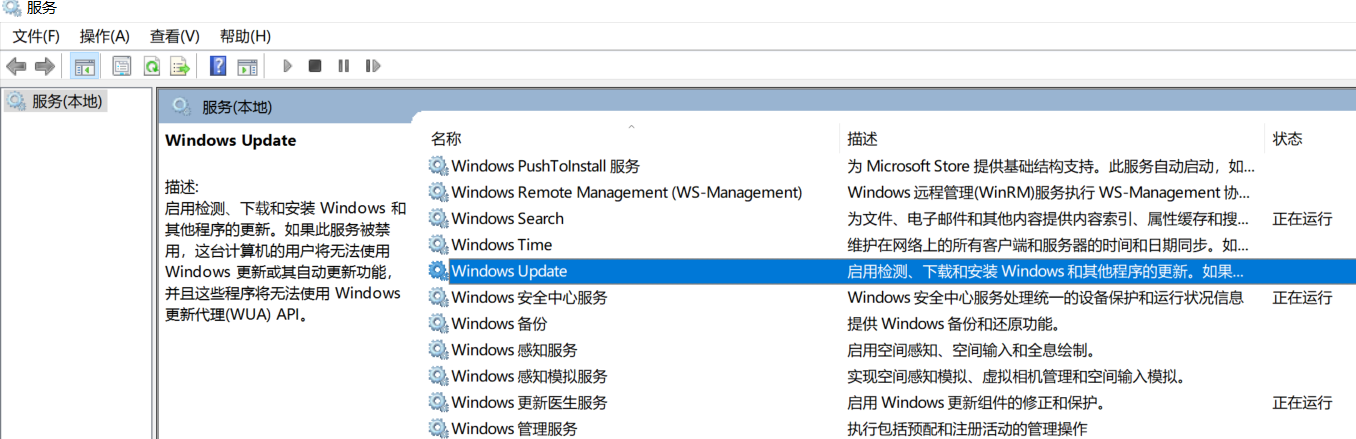Open the 文件(F) menu
The image size is (1356, 439).
tap(36, 36)
